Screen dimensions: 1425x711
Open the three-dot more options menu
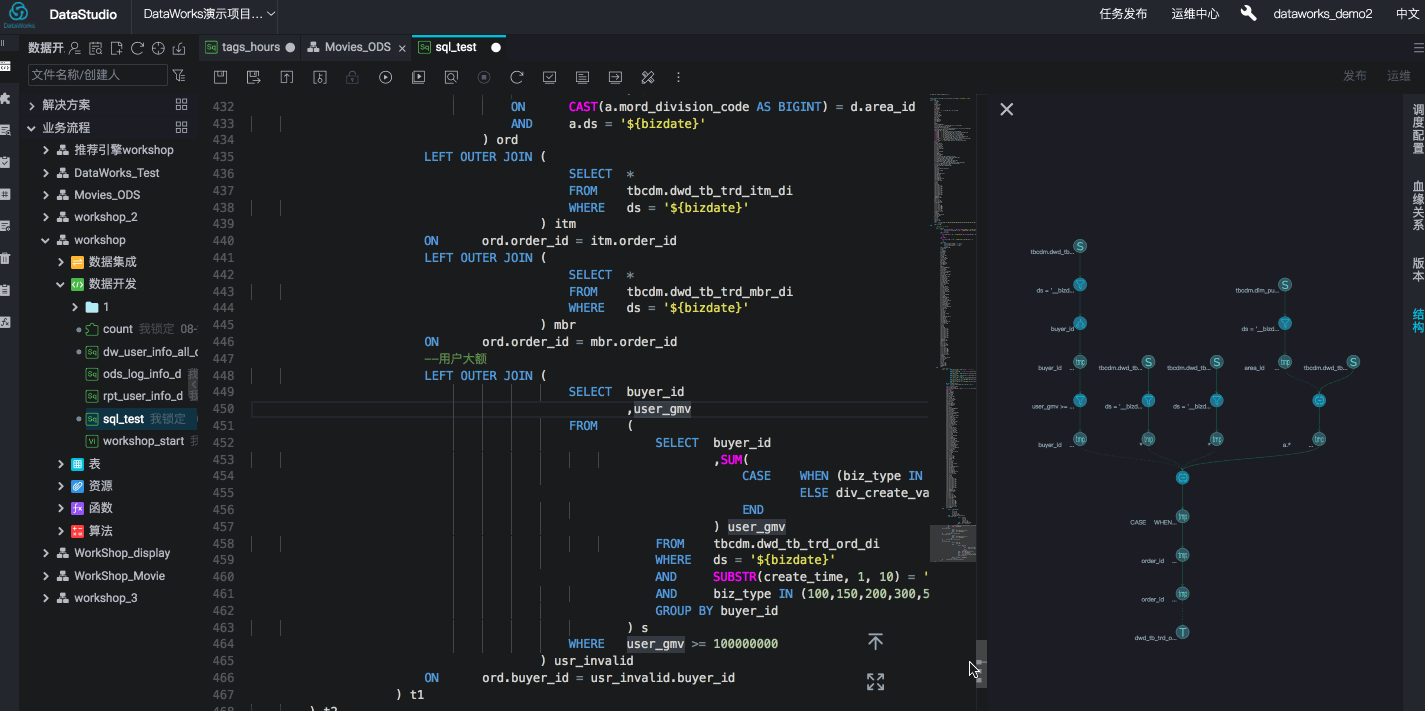679,77
